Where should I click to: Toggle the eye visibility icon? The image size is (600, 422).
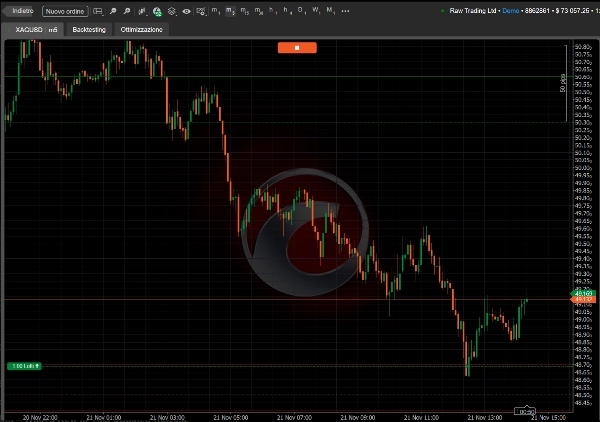point(186,11)
